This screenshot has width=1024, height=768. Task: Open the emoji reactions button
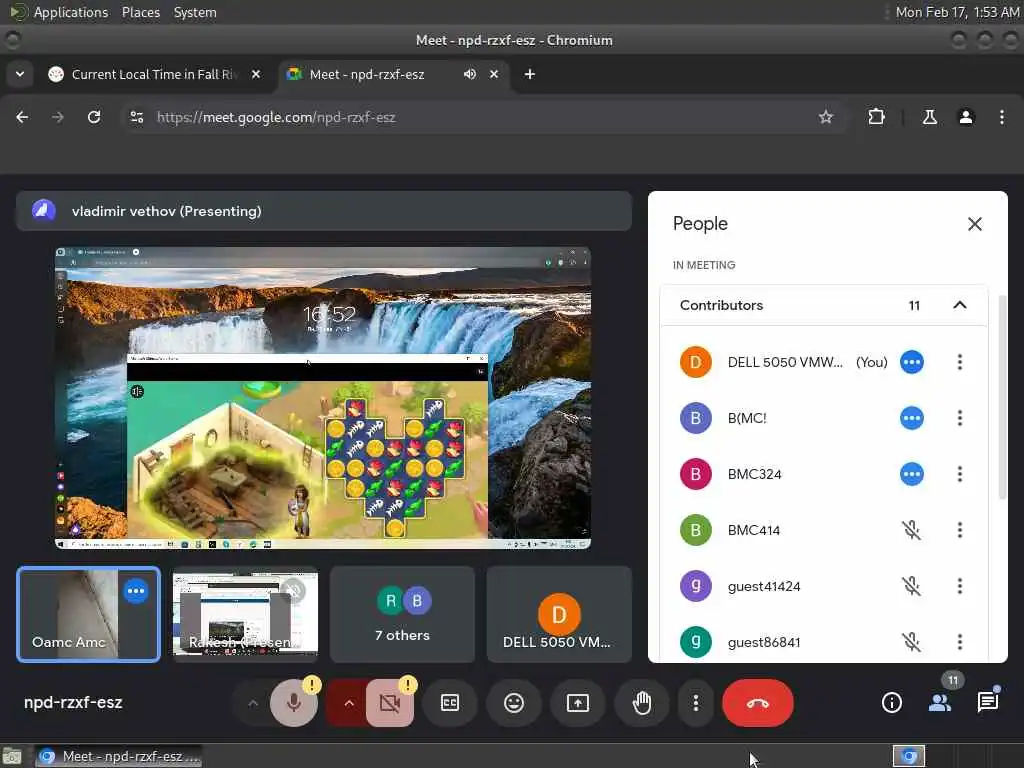(x=514, y=703)
